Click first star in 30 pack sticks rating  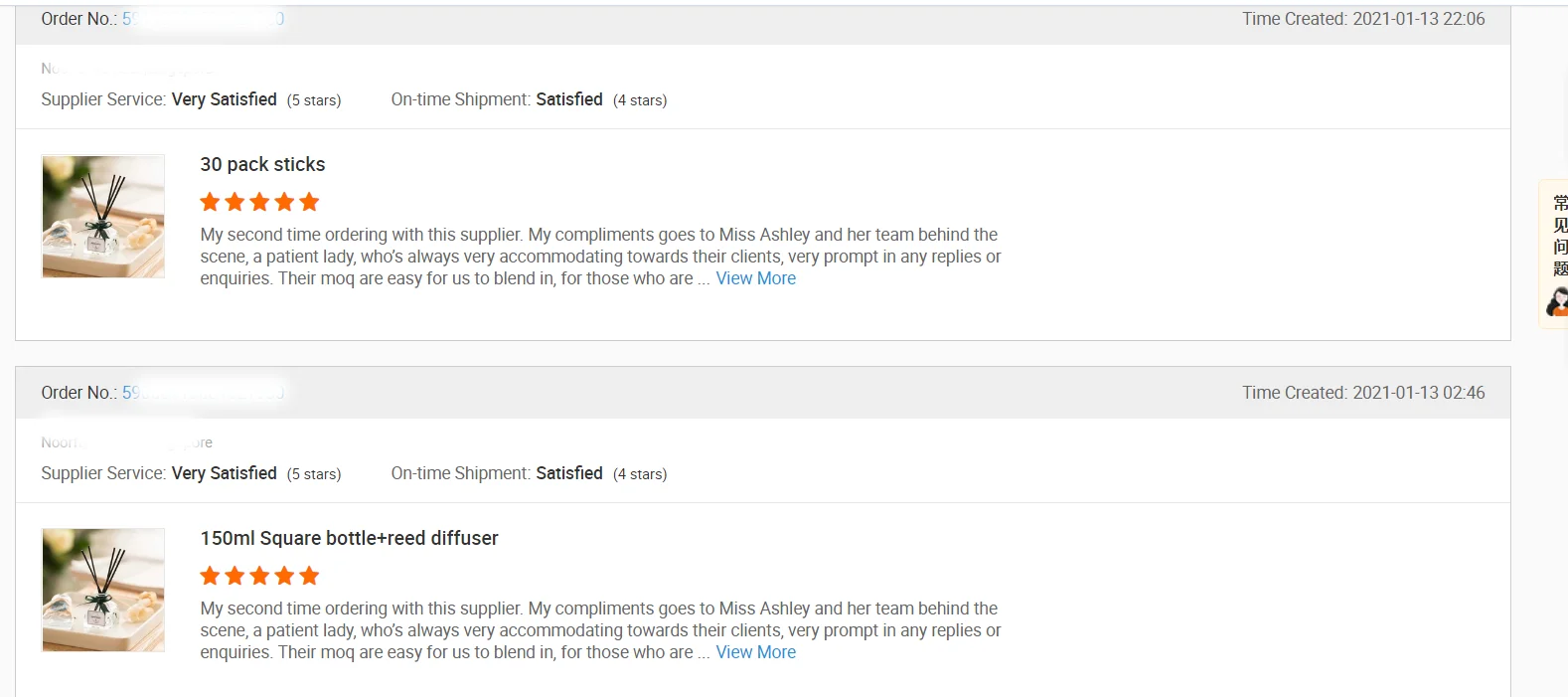210,202
